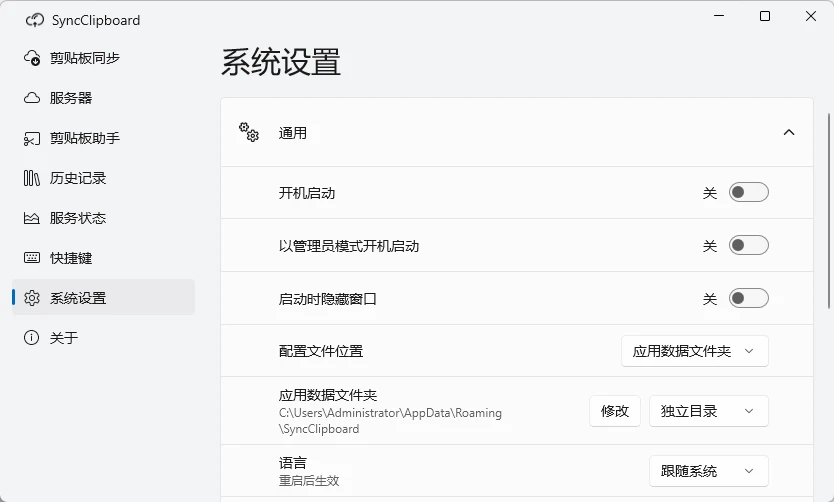
Task: Open the 剪贴板同步 page
Action: coord(103,58)
